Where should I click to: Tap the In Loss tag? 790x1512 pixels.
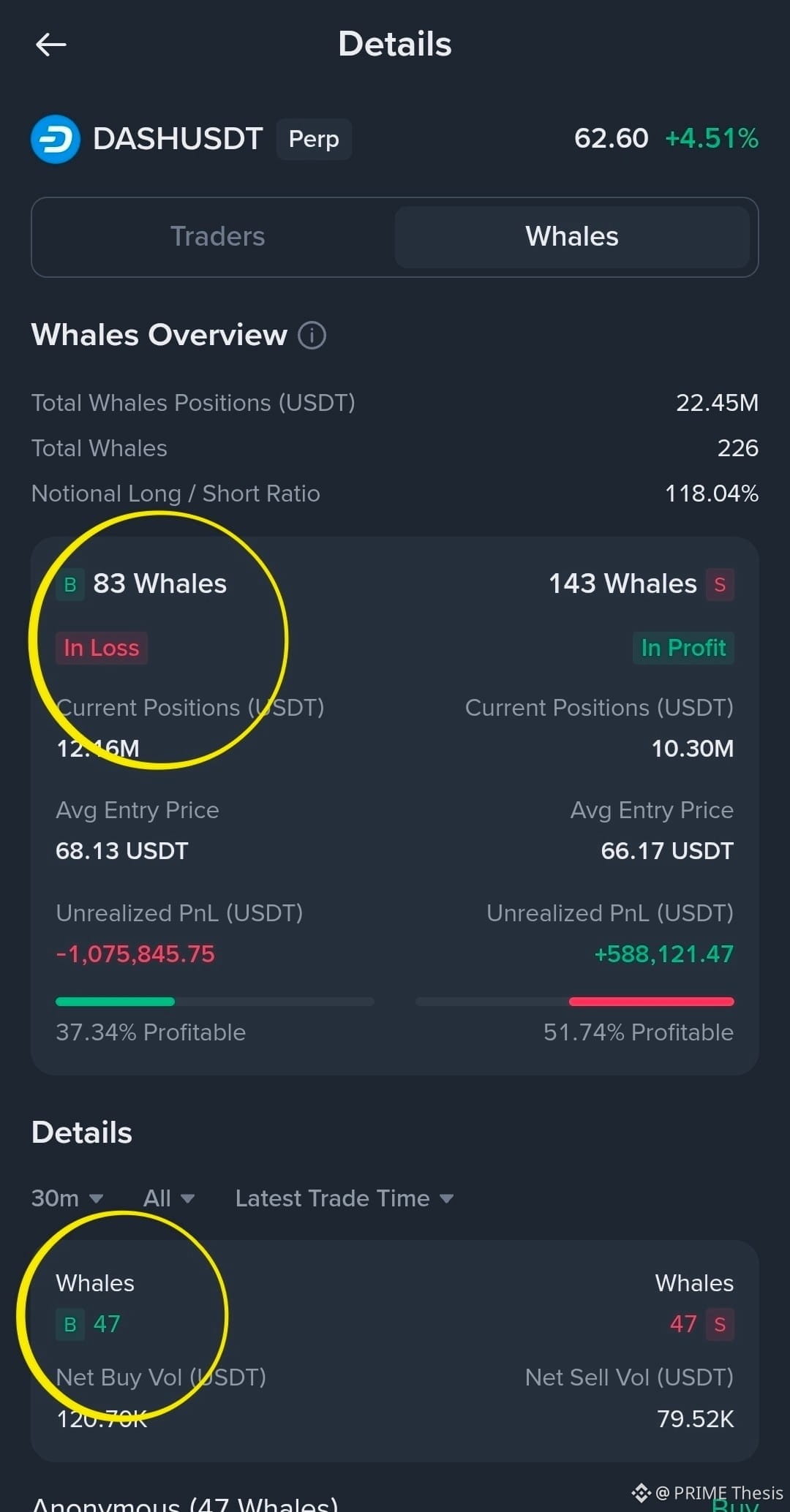[102, 648]
